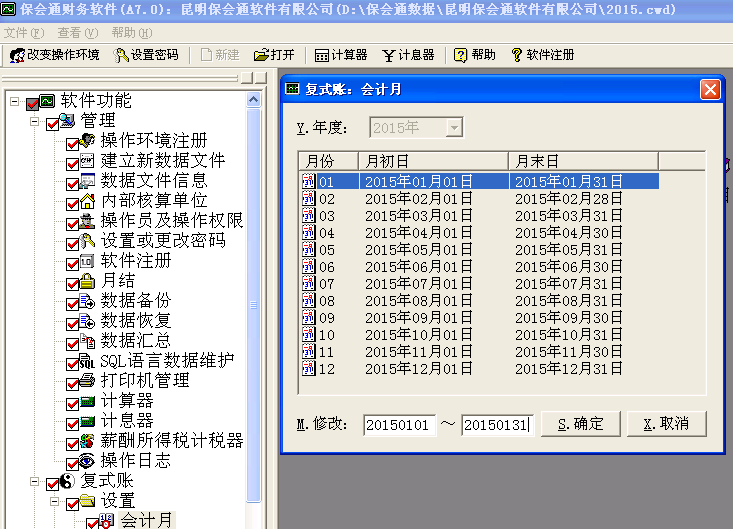The width and height of the screenshot is (733, 529).
Task: Collapse the 复式账 tree node
Action: pyautogui.click(x=35, y=481)
